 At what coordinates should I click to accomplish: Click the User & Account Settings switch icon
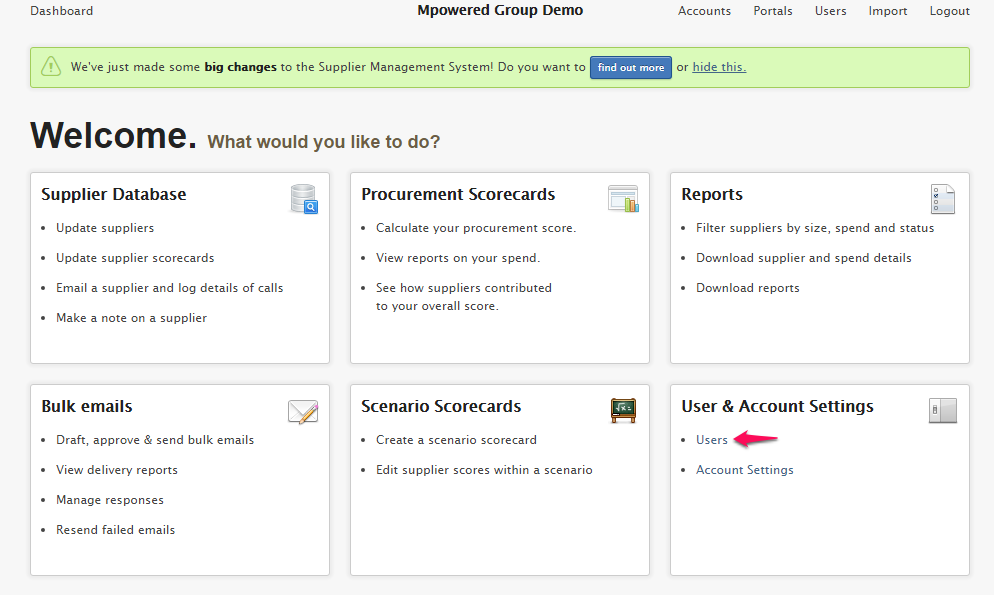[x=943, y=411]
